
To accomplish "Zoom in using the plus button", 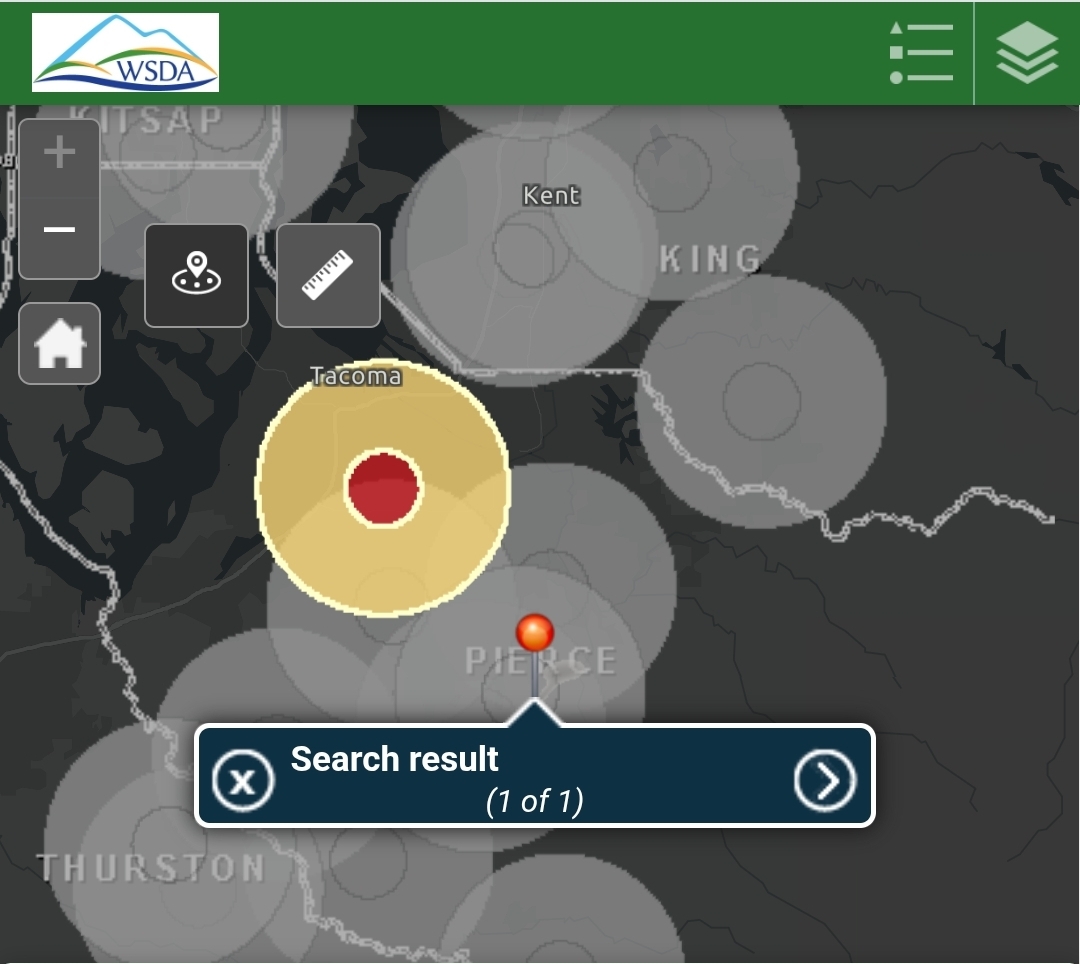I will click(x=59, y=153).
